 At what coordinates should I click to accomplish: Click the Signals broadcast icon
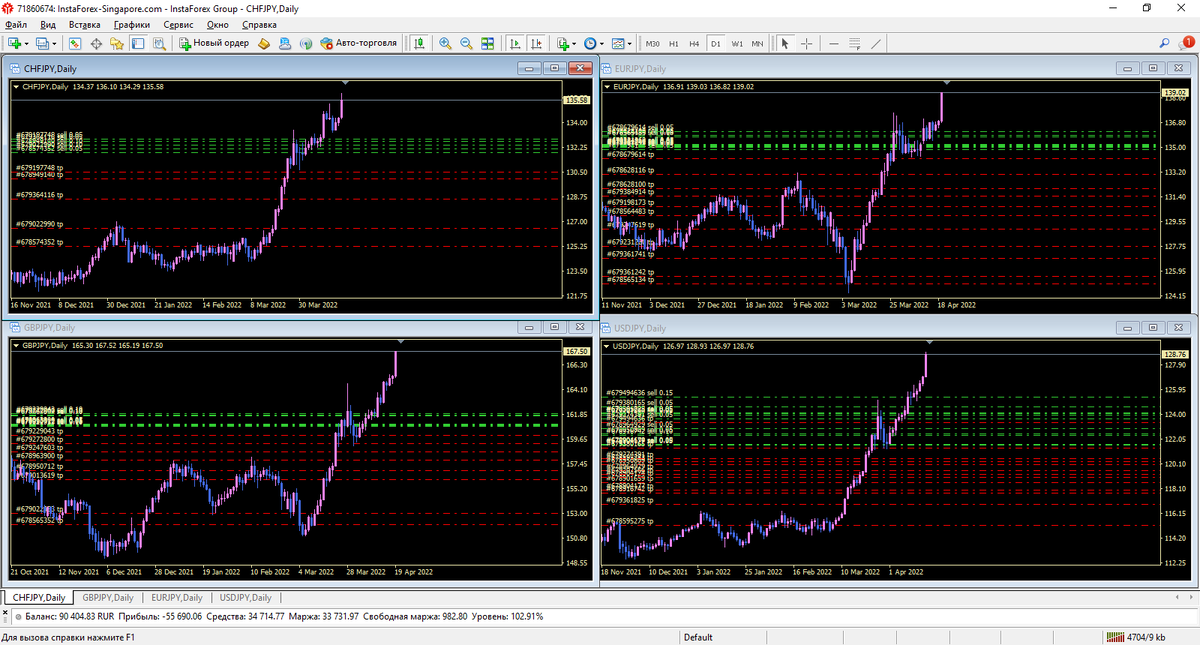pos(306,43)
